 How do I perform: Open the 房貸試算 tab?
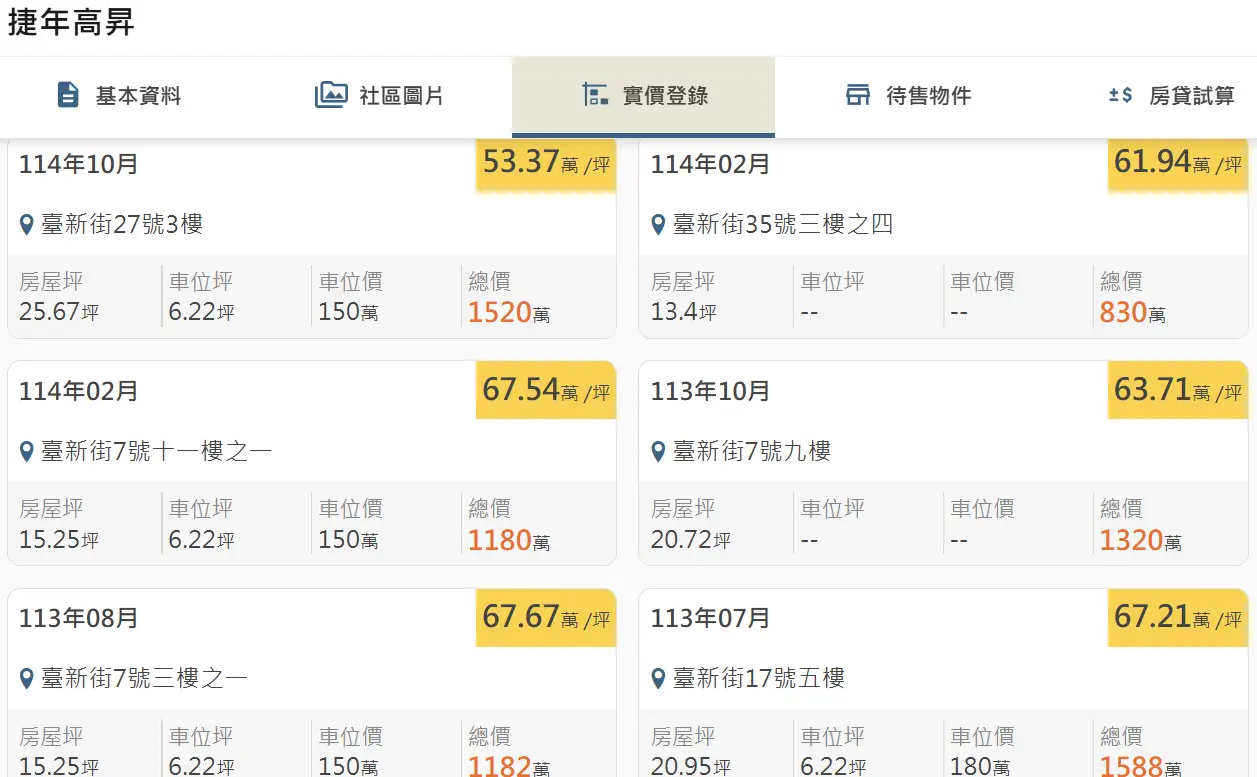(1191, 97)
